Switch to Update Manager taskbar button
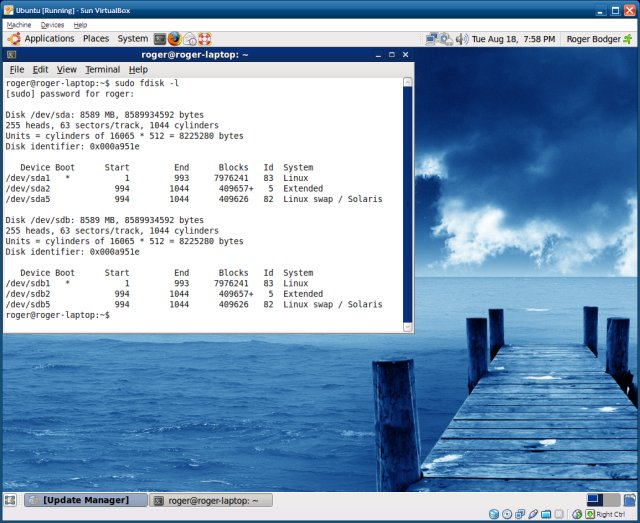 point(84,499)
